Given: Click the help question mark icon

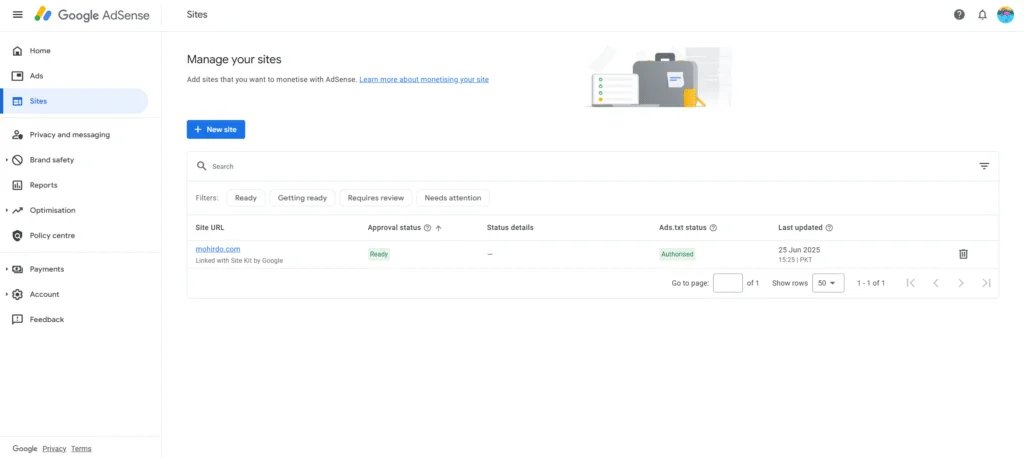Looking at the screenshot, I should [x=959, y=15].
